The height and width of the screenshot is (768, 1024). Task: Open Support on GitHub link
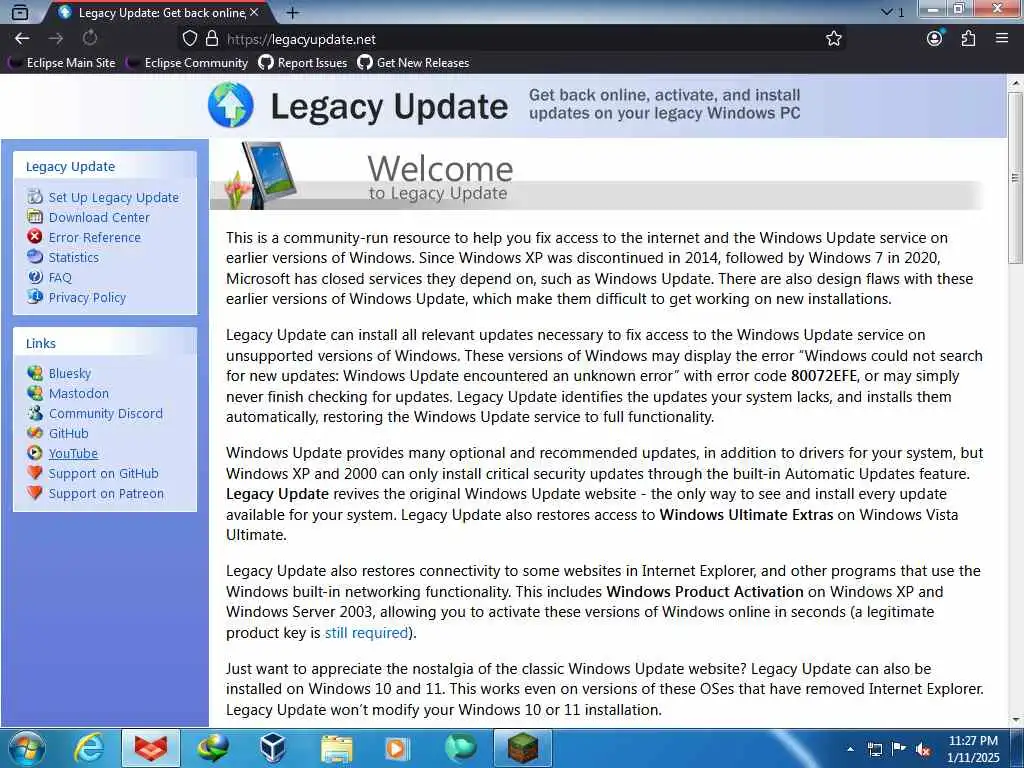tap(104, 473)
